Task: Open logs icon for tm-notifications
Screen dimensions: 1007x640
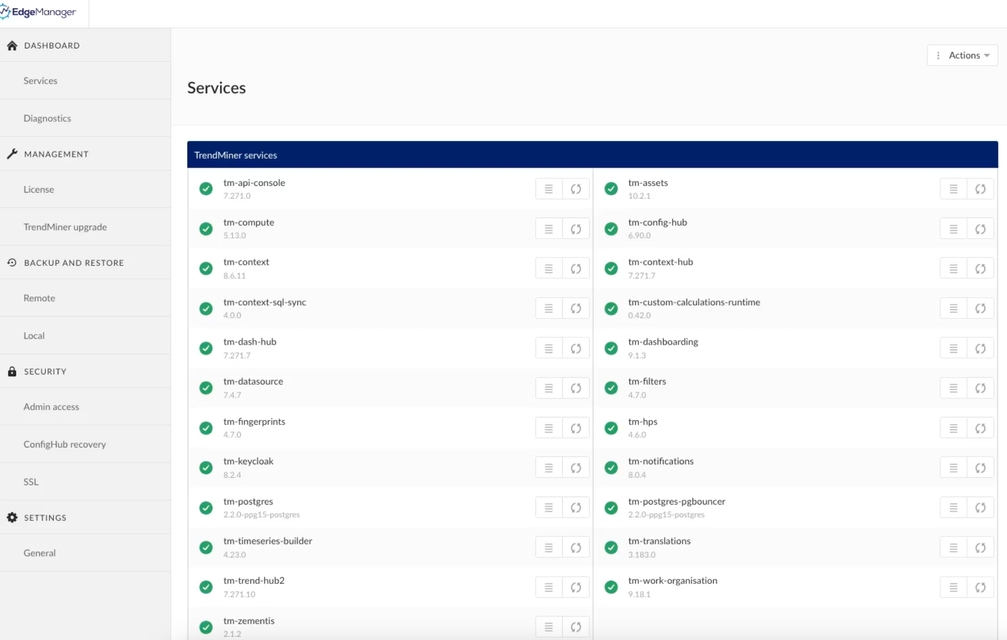Action: (x=953, y=468)
